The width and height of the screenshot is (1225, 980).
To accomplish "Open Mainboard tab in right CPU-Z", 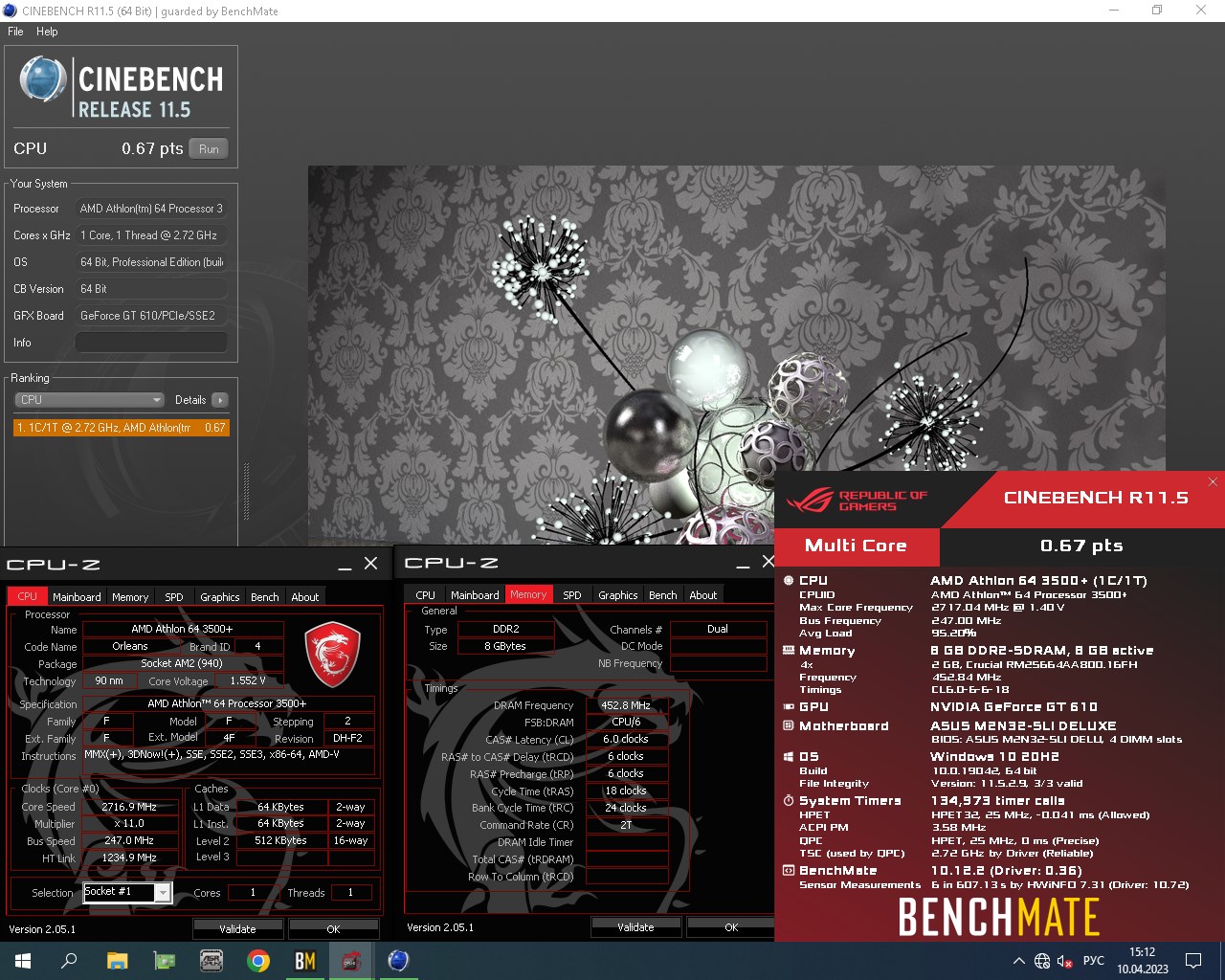I will [475, 595].
